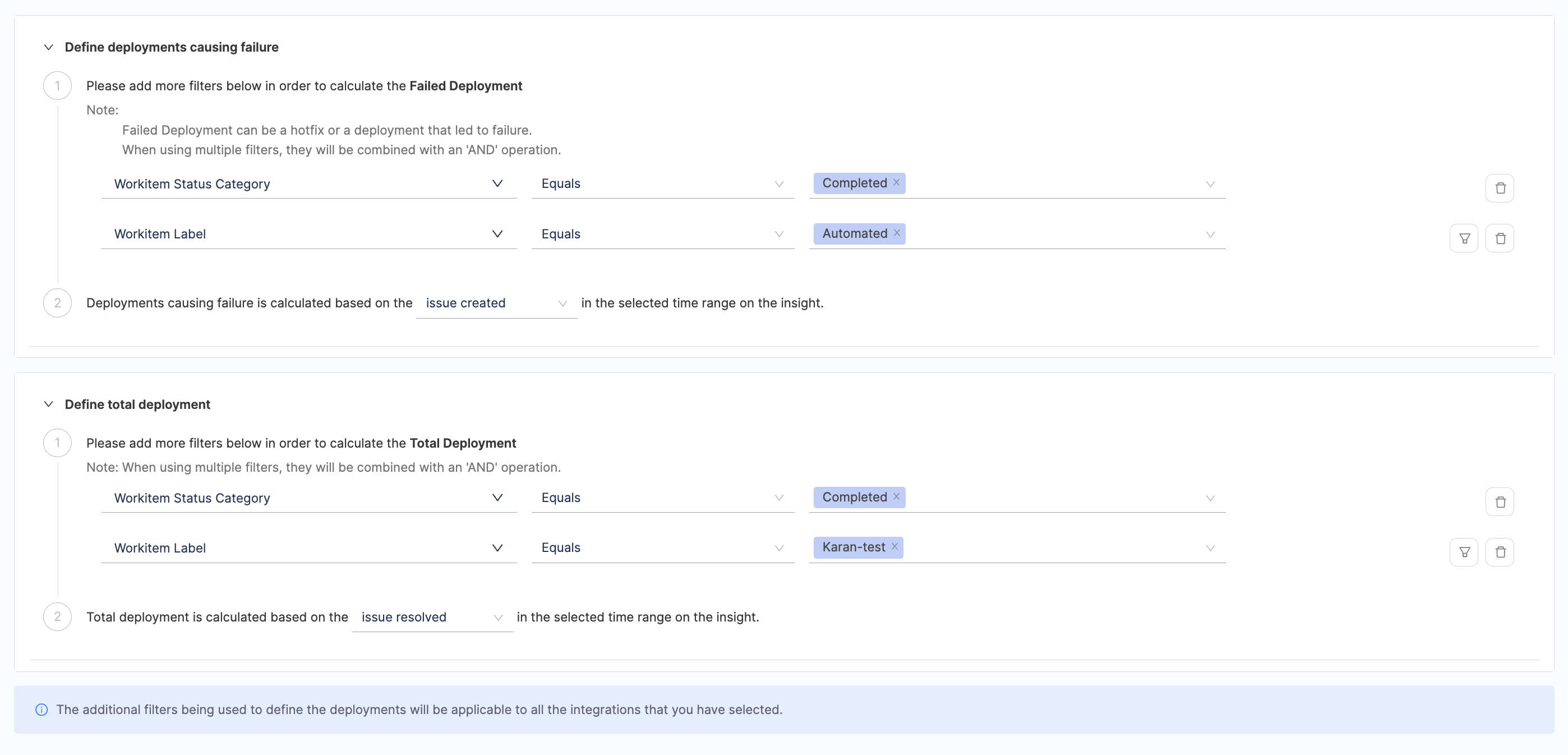Remove the Karan-test tag with its X
The height and width of the screenshot is (755, 1568).
pyautogui.click(x=894, y=546)
